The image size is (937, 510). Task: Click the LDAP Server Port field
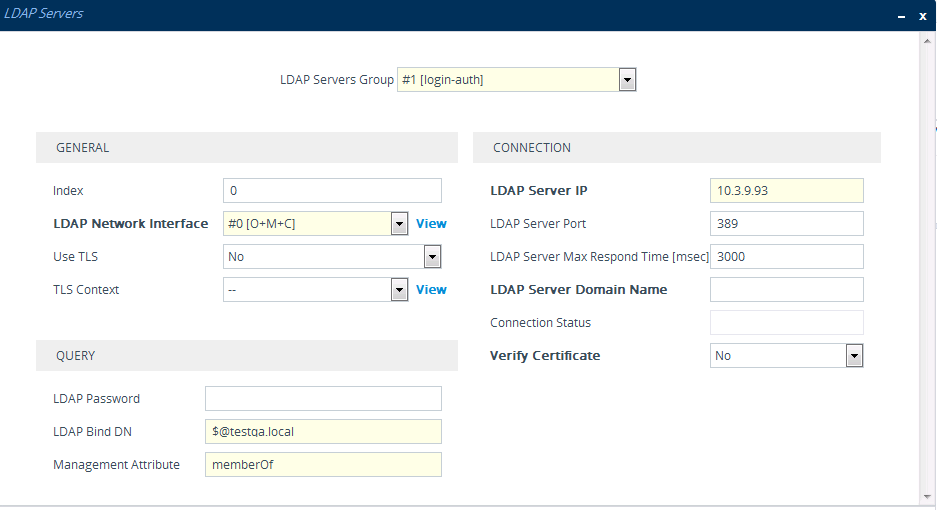pyautogui.click(x=786, y=224)
